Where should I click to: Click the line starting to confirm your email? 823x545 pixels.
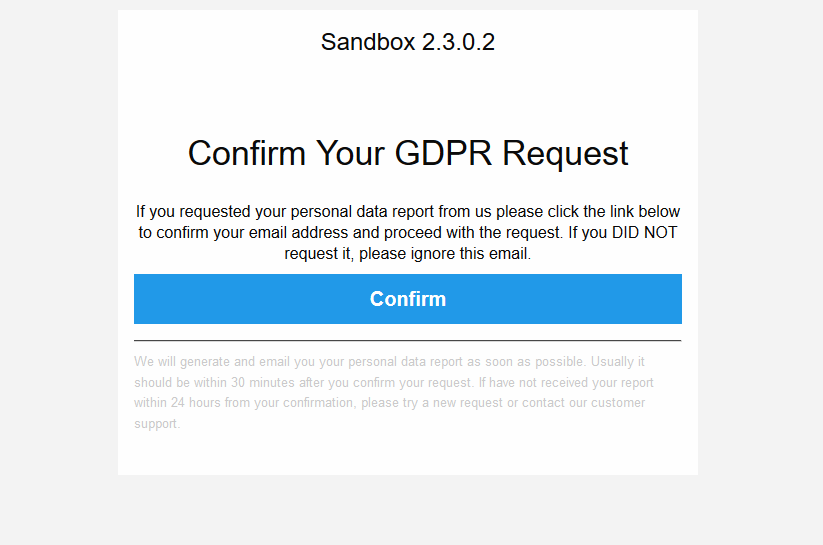pos(408,233)
